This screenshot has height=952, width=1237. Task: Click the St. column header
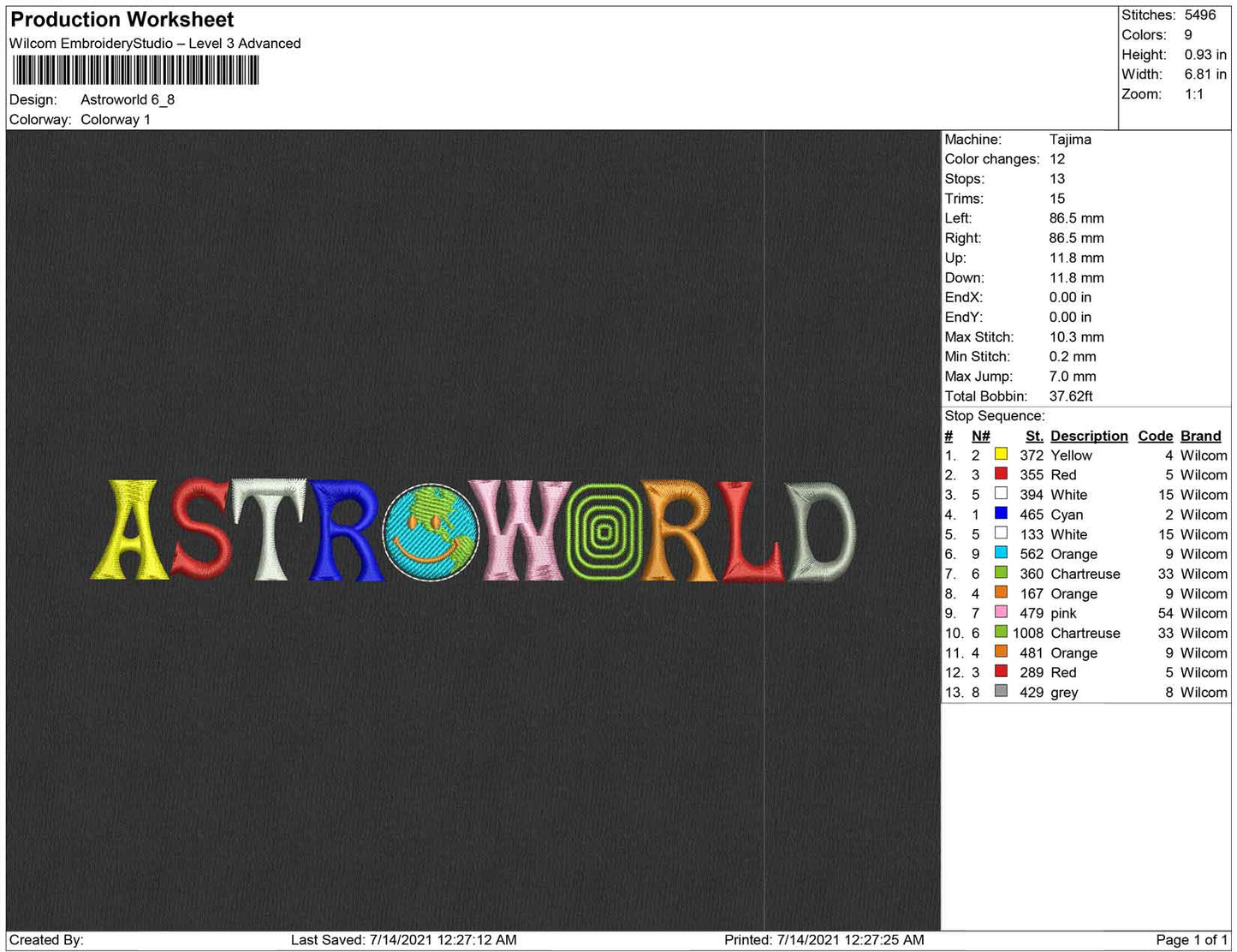tap(1034, 436)
